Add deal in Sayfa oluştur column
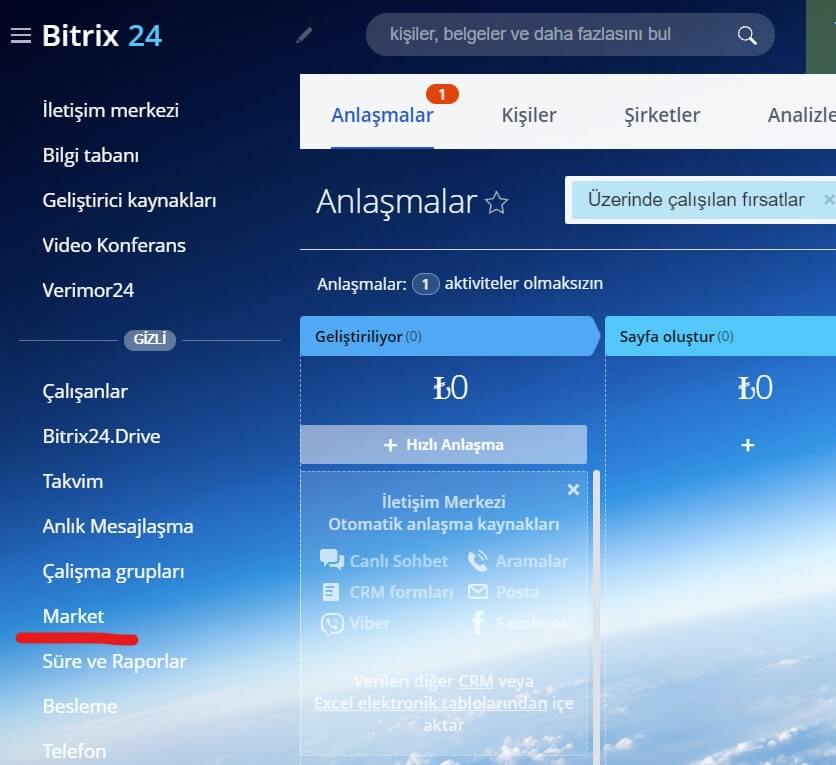The image size is (836, 765). 747,445
